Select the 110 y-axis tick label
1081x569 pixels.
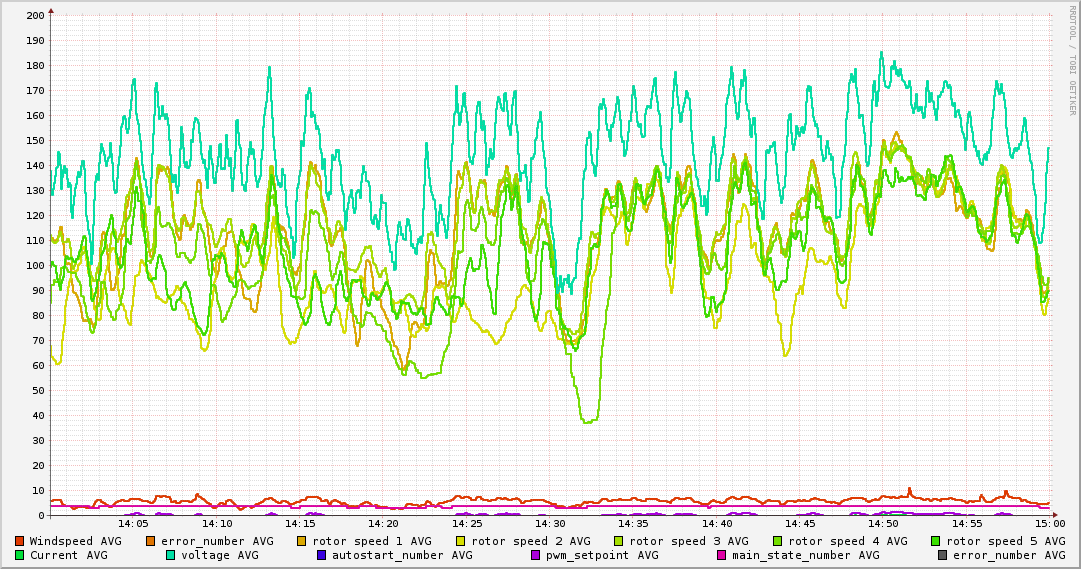34,241
